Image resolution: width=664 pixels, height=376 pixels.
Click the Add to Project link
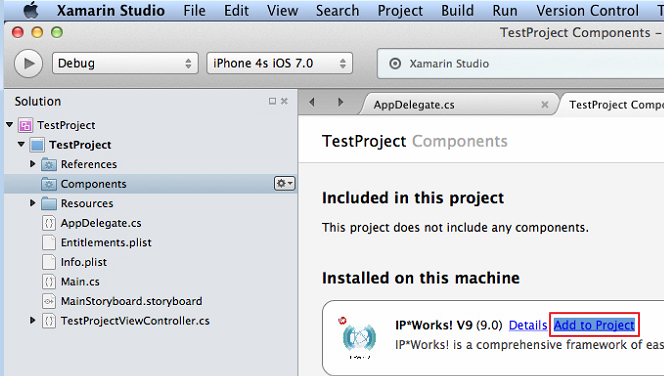pos(594,325)
